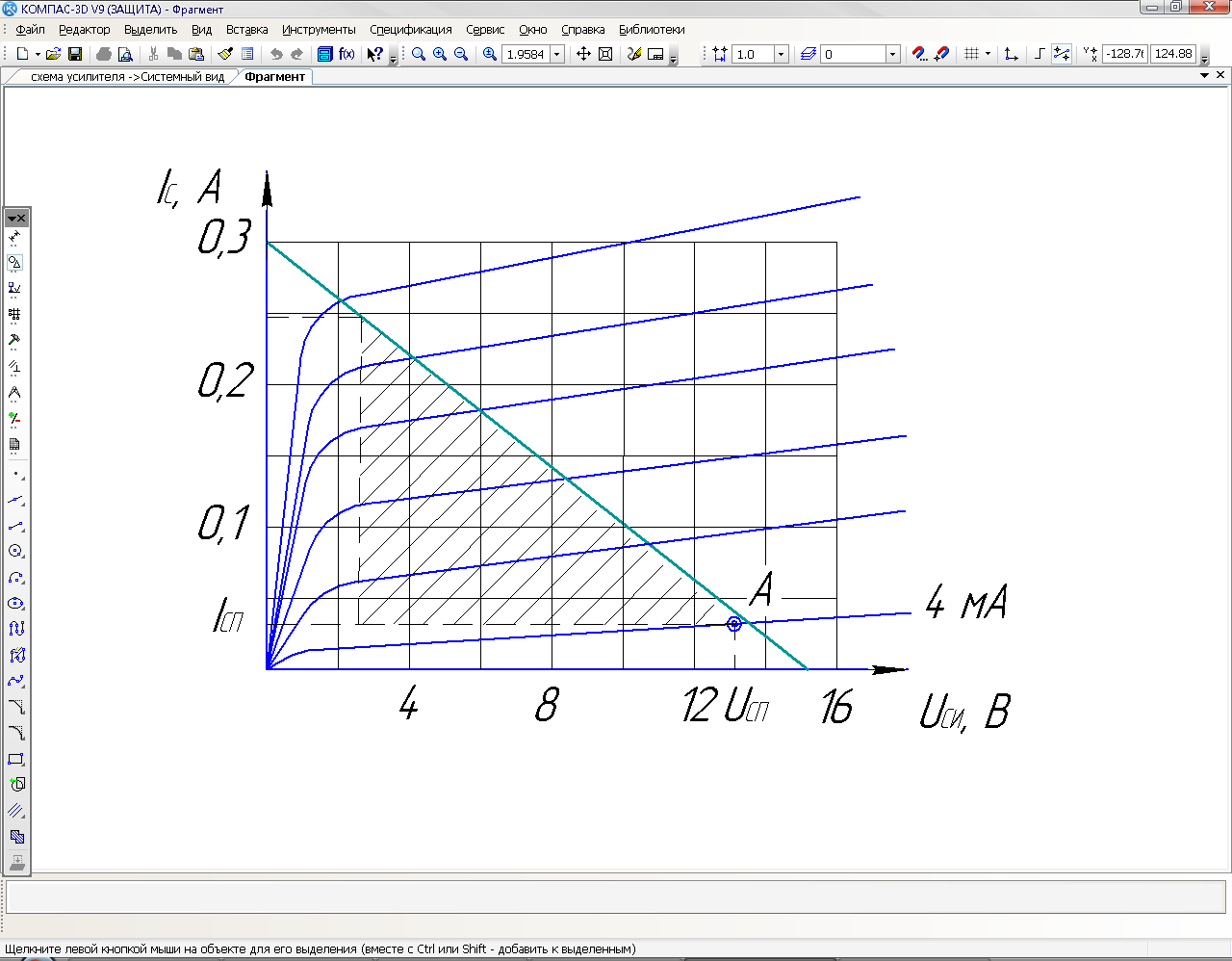Screen dimensions: 1232x961
Task: Open the Вставка menu
Action: pyautogui.click(x=246, y=30)
